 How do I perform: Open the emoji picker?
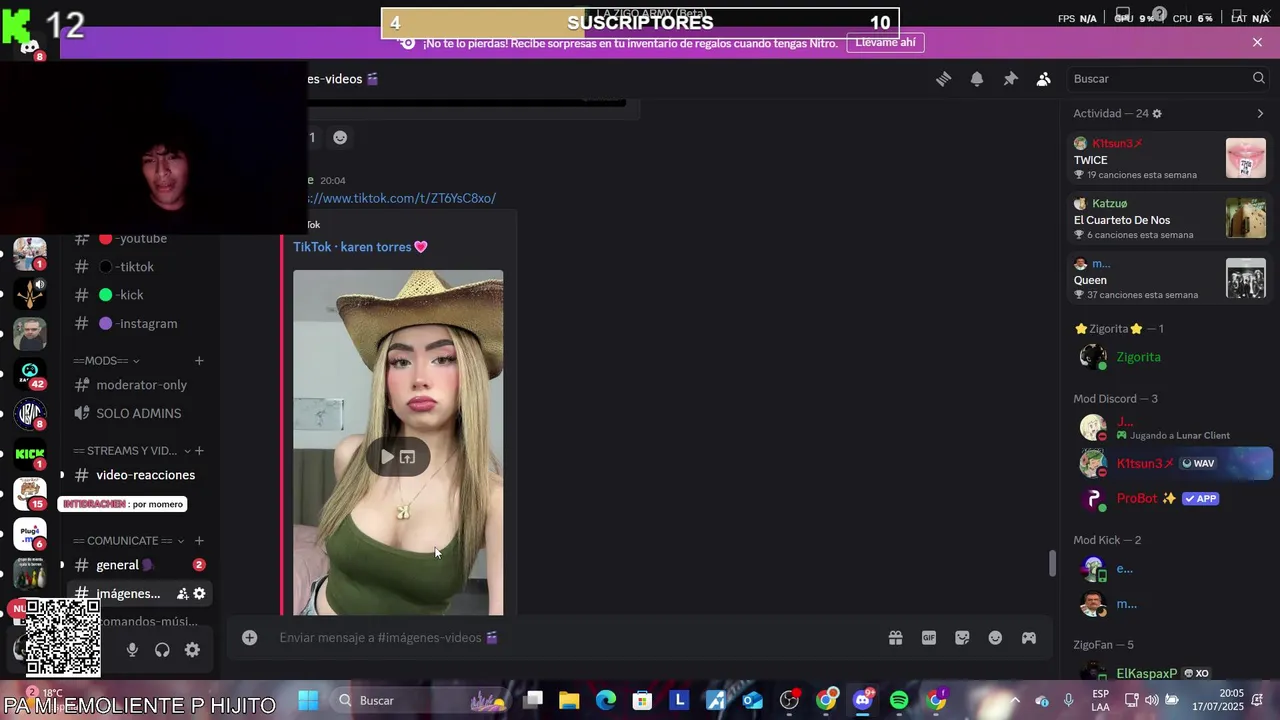(995, 638)
